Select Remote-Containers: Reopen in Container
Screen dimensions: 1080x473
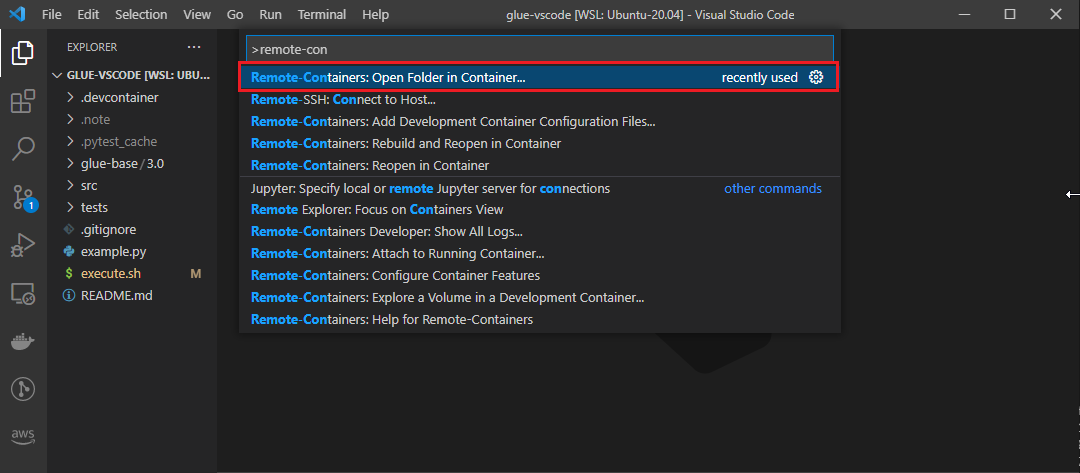(x=370, y=165)
